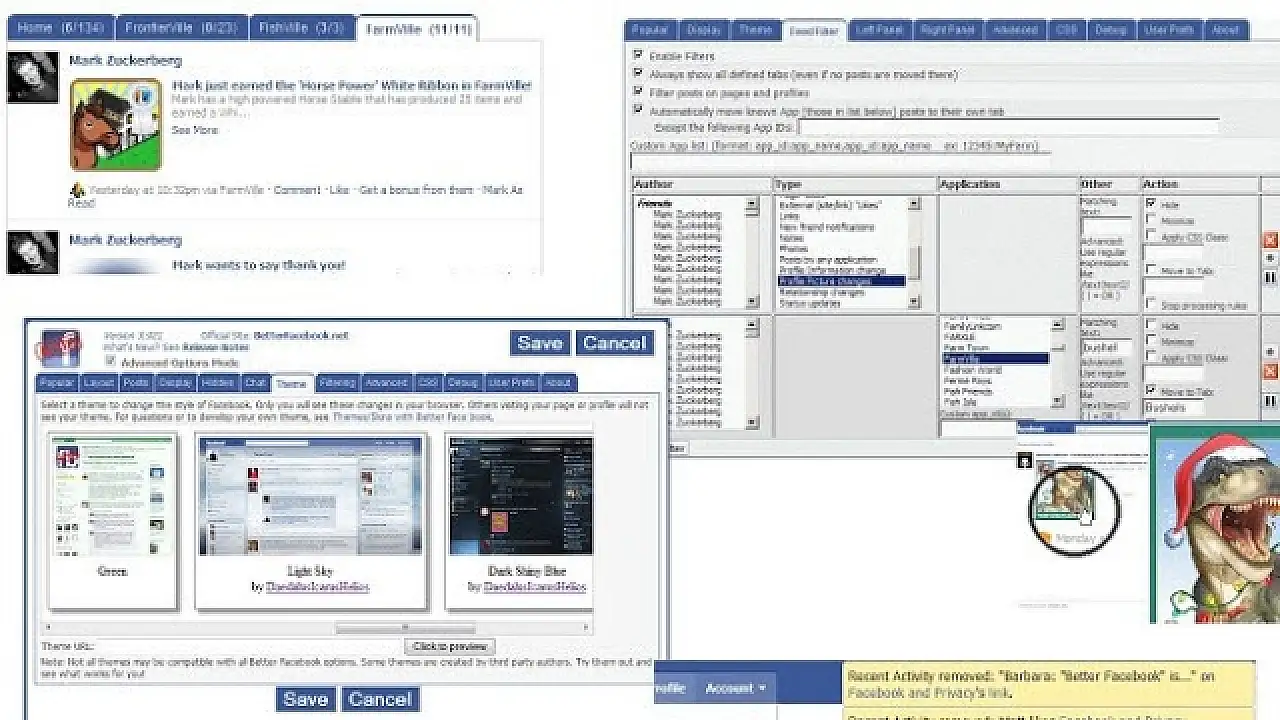Toggle the Enable Filters checkbox
1280x720 pixels.
pos(638,56)
